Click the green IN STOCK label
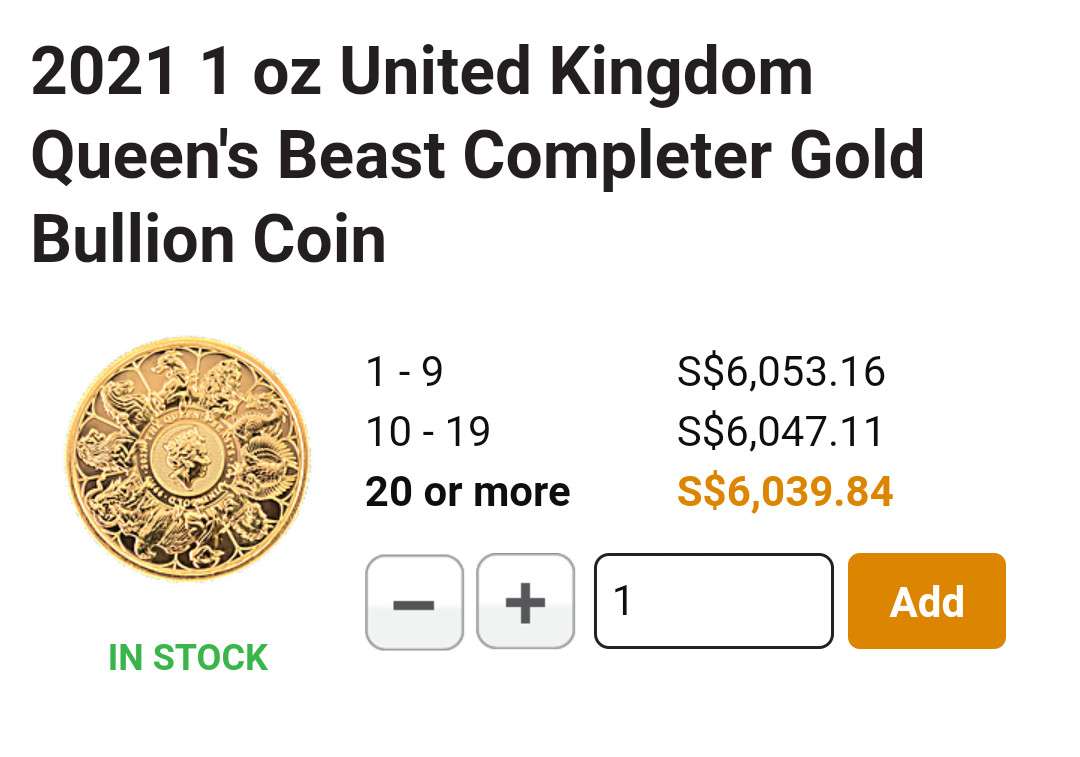The width and height of the screenshot is (1080, 757). 188,658
